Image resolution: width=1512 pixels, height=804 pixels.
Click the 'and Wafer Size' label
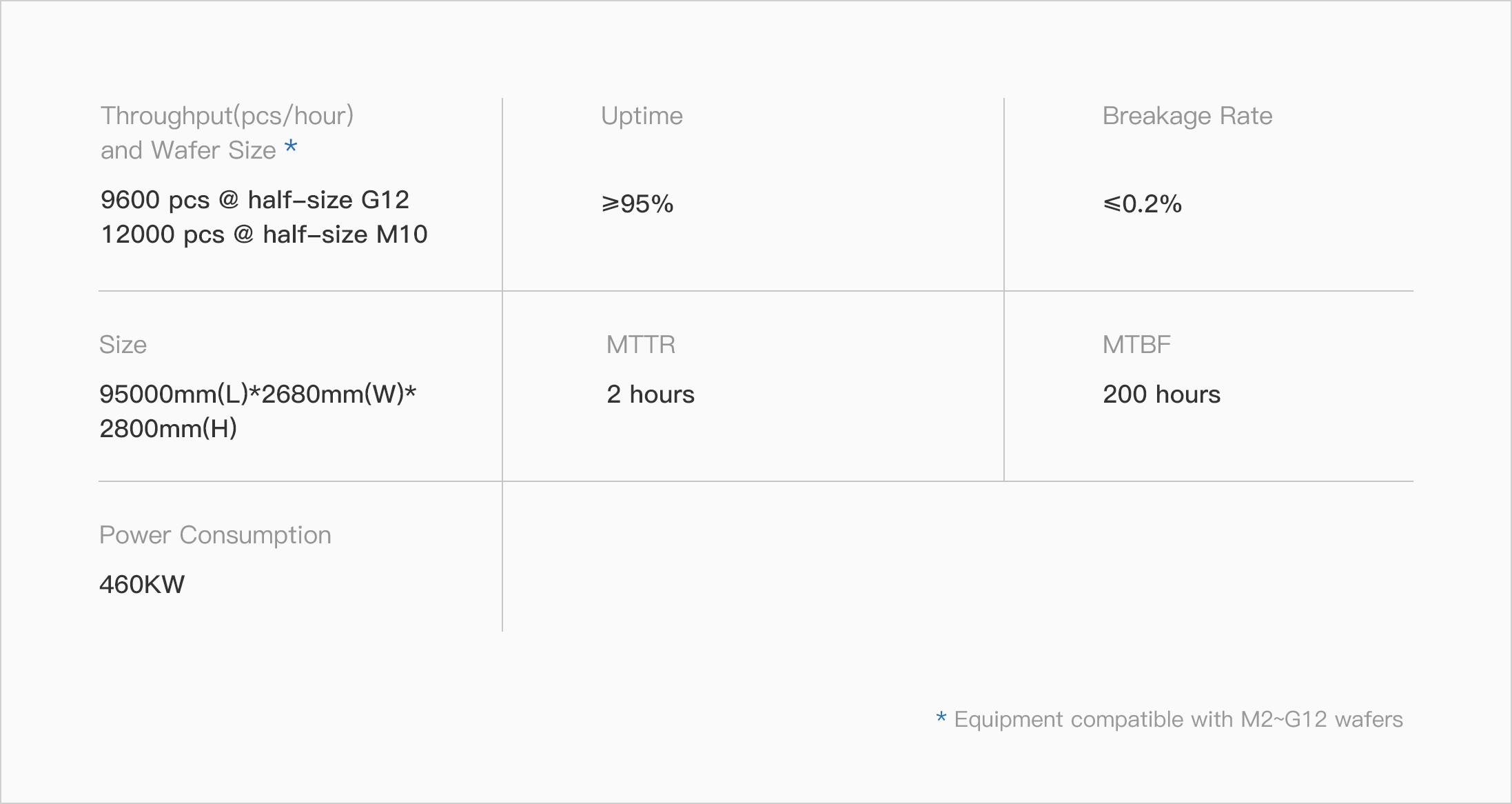188,150
